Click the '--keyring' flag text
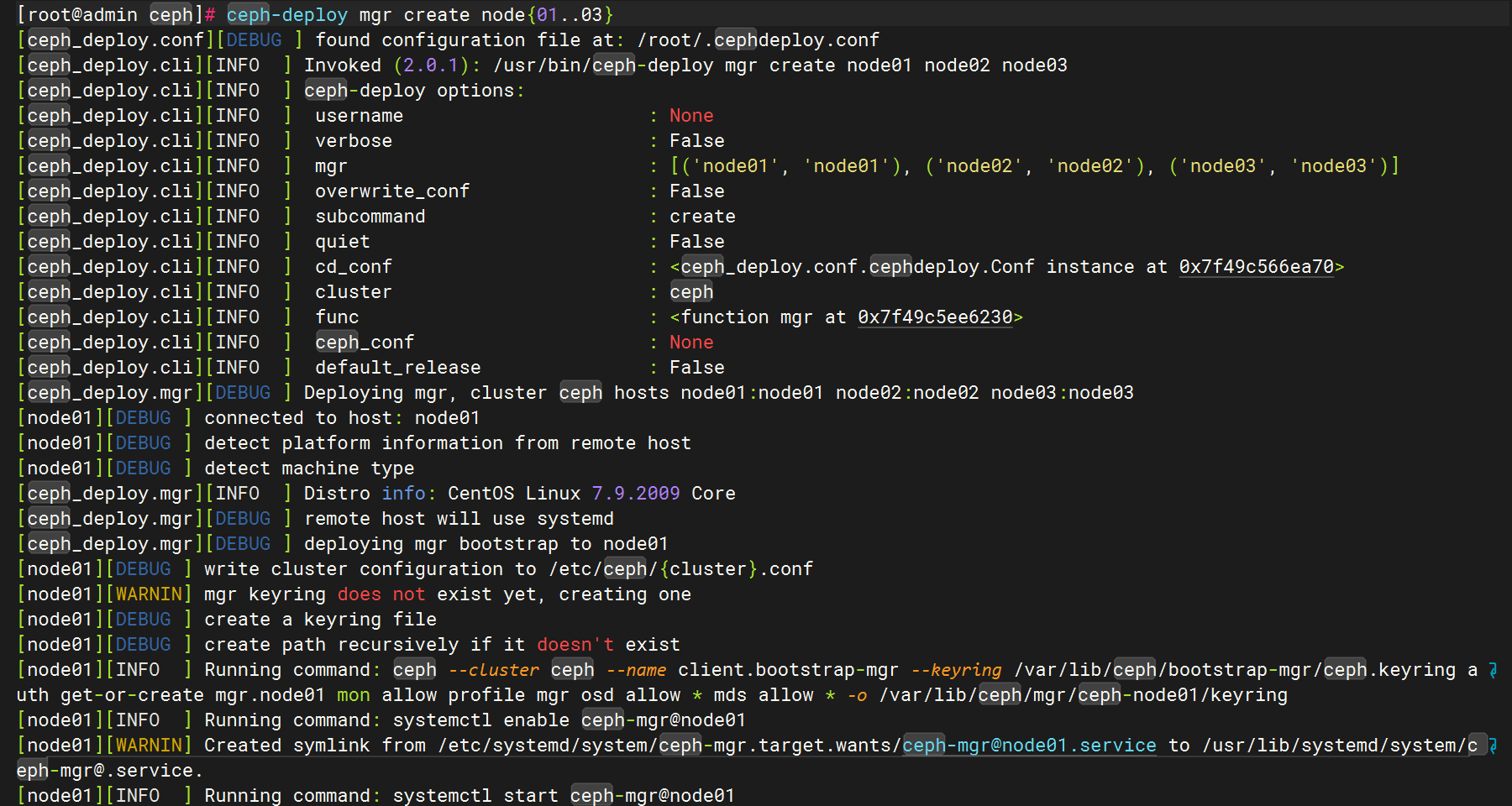This screenshot has width=1512, height=806. pos(957,670)
